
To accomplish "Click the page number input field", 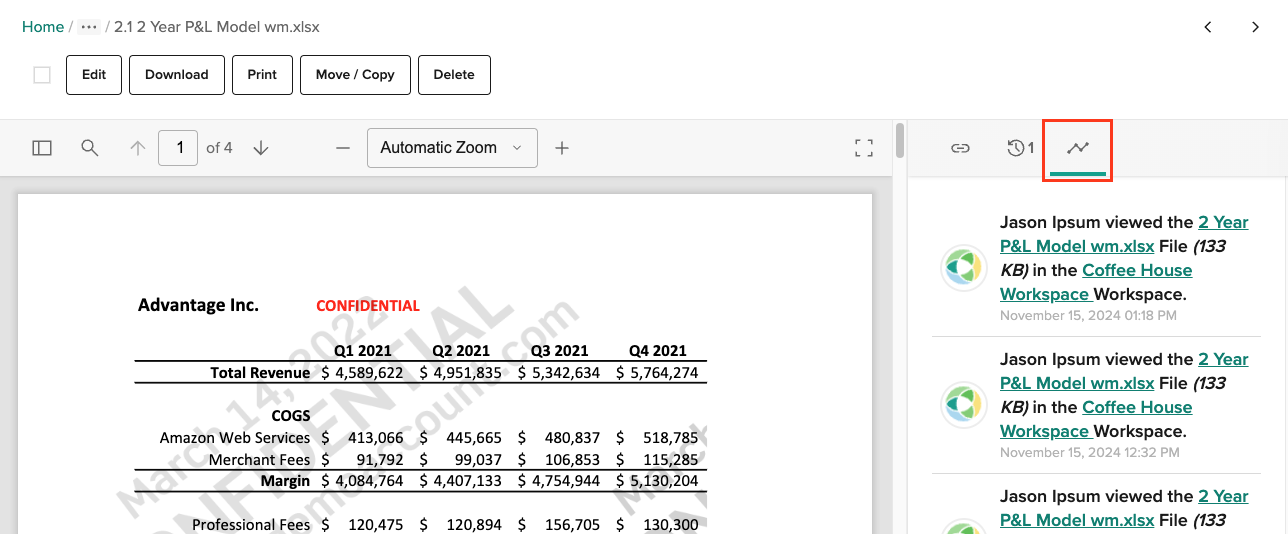I will pyautogui.click(x=178, y=148).
